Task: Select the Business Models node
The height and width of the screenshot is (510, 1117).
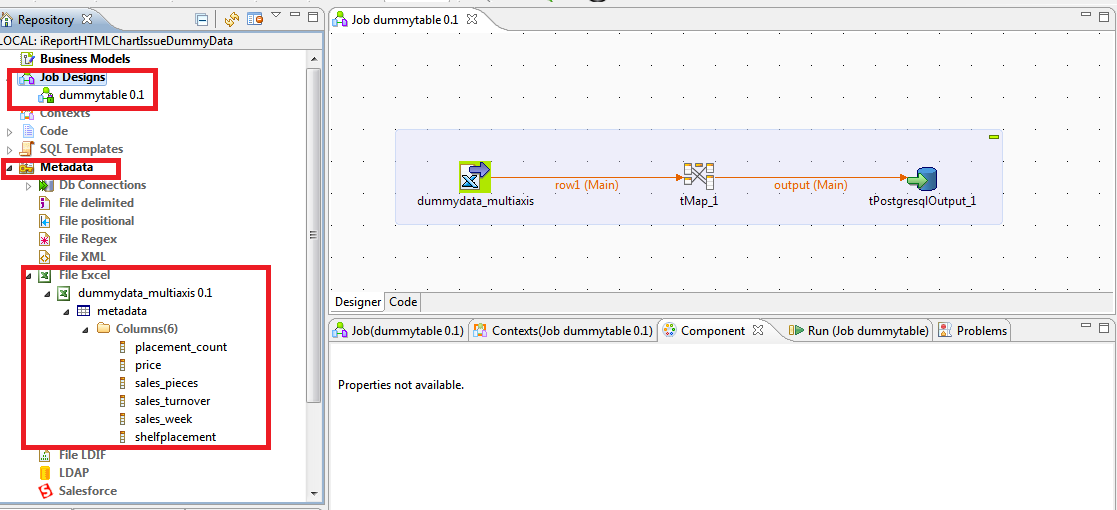Action: click(x=85, y=59)
